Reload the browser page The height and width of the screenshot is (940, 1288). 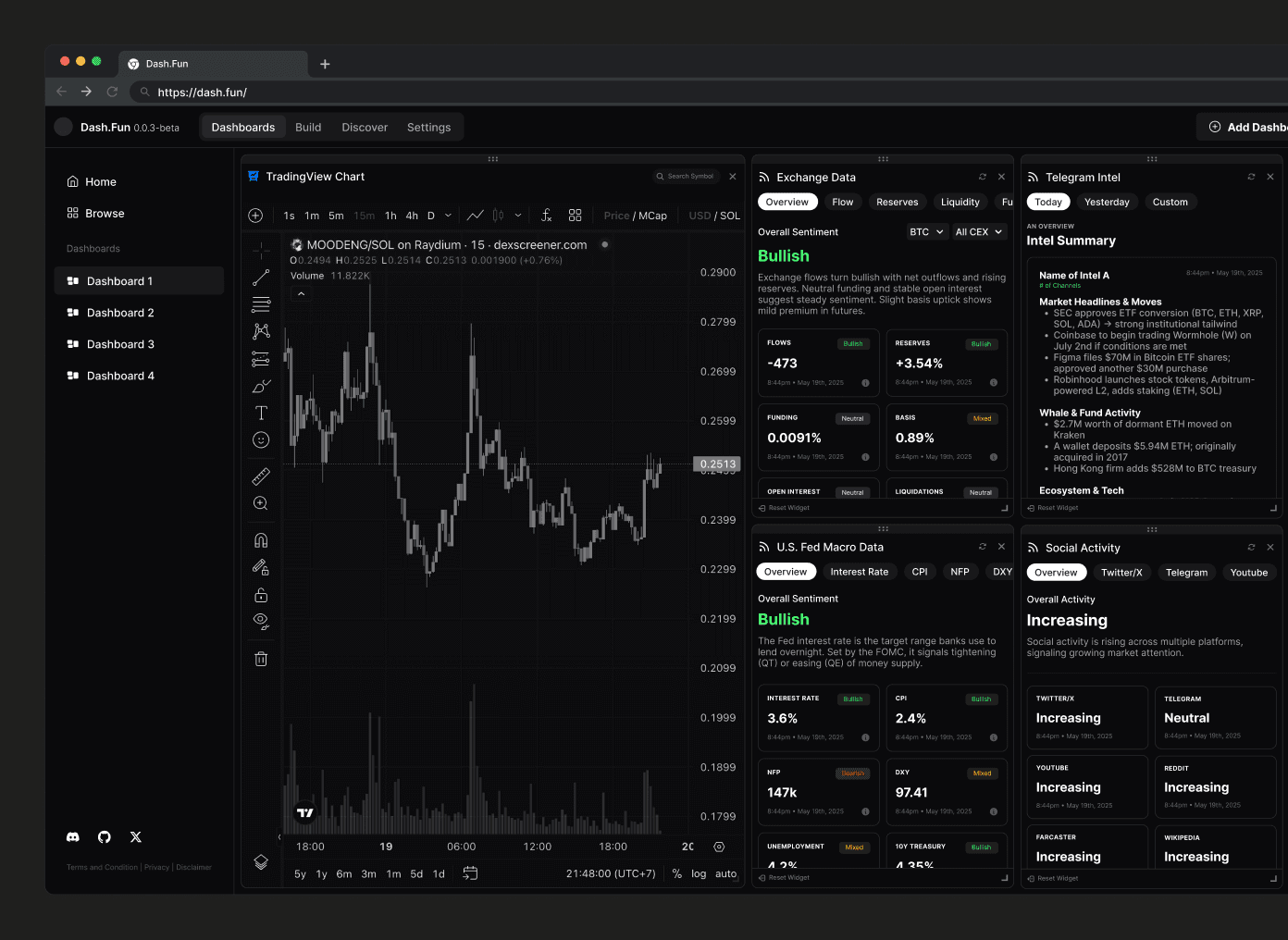(x=112, y=92)
